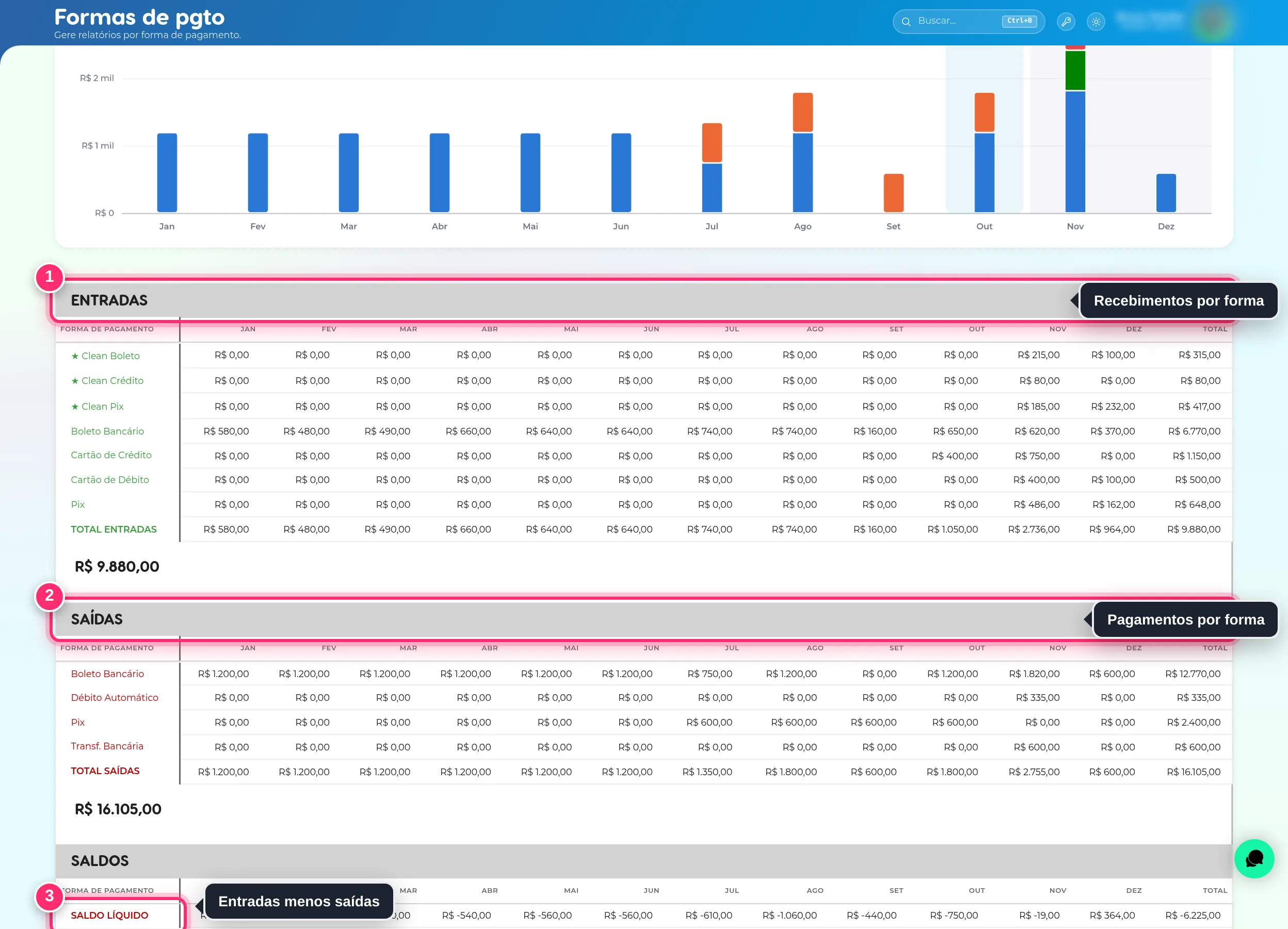The image size is (1288, 929).
Task: Click the R$ 364,00 Dez saldo cell
Action: (1112, 916)
